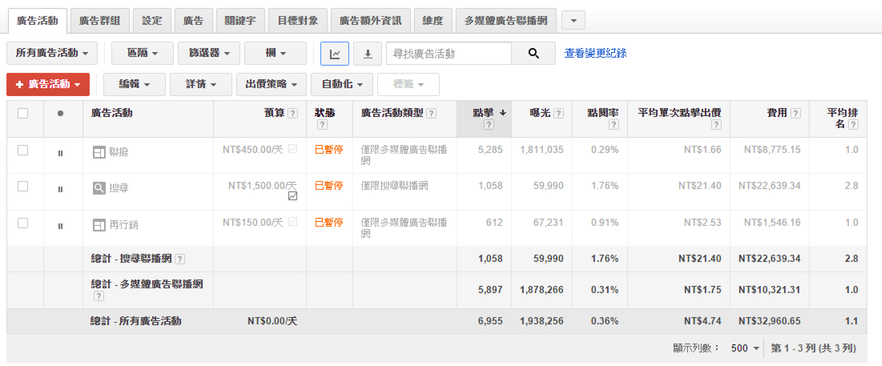Image resolution: width=882 pixels, height=366 pixels.
Task: Switch to 多媒體廣告聯播網 tab
Action: pos(506,21)
